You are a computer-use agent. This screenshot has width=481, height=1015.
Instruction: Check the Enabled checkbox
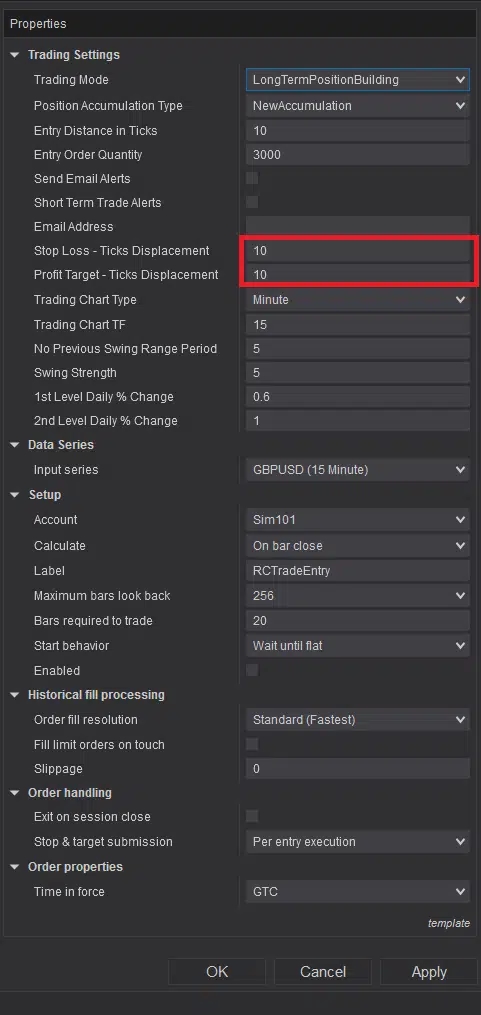(x=252, y=671)
